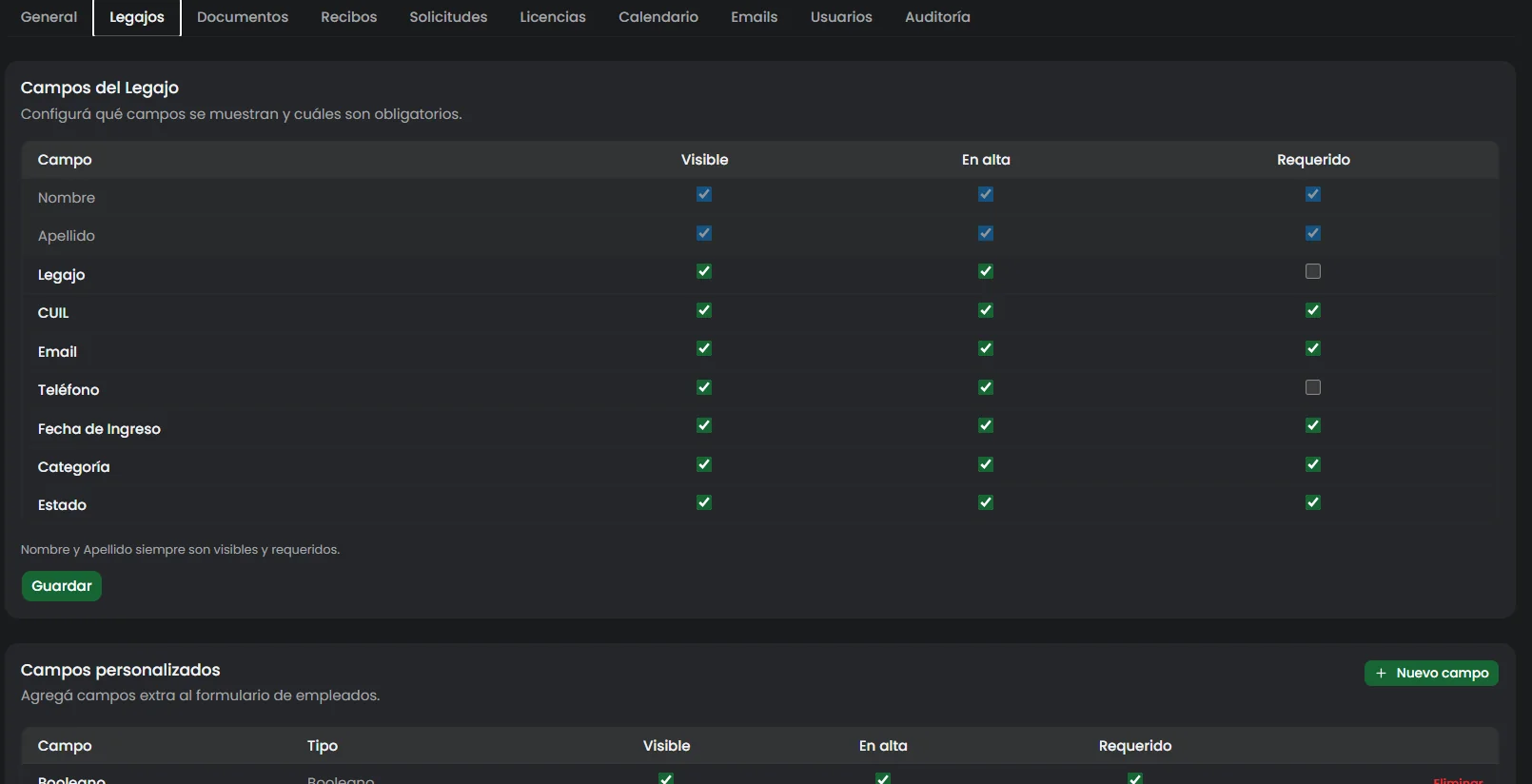The height and width of the screenshot is (784, 1532).
Task: Uncheck En alta for the Email field
Action: (x=986, y=348)
